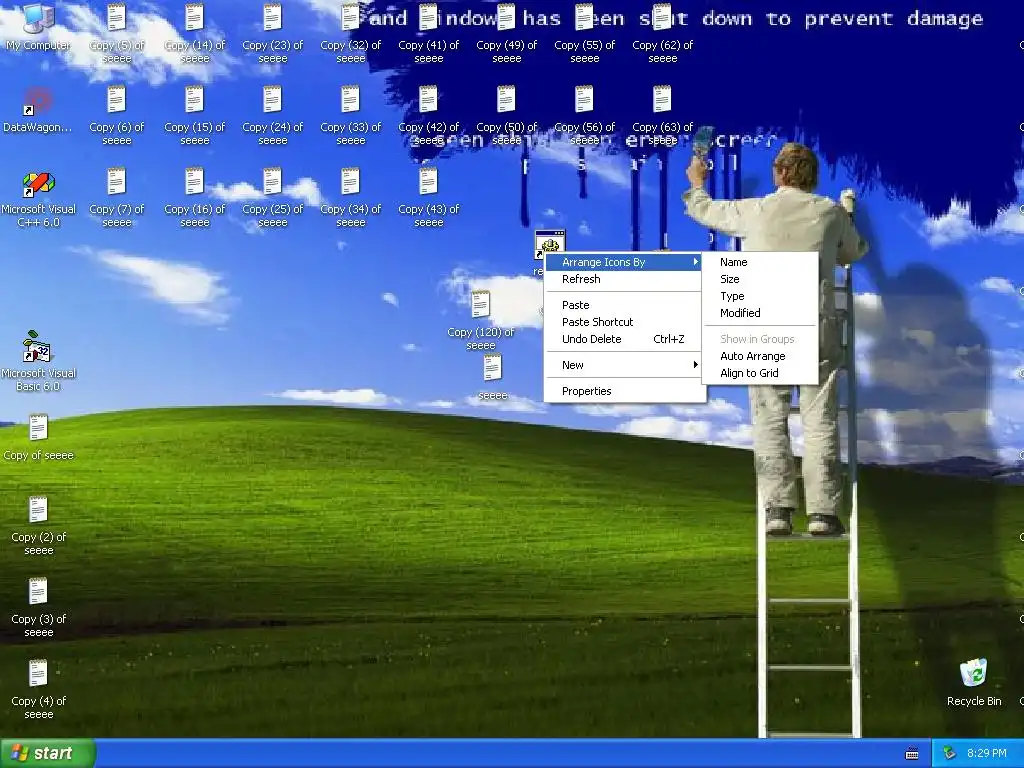This screenshot has width=1024, height=768.
Task: Click the taskbar keyboard icon
Action: click(912, 754)
